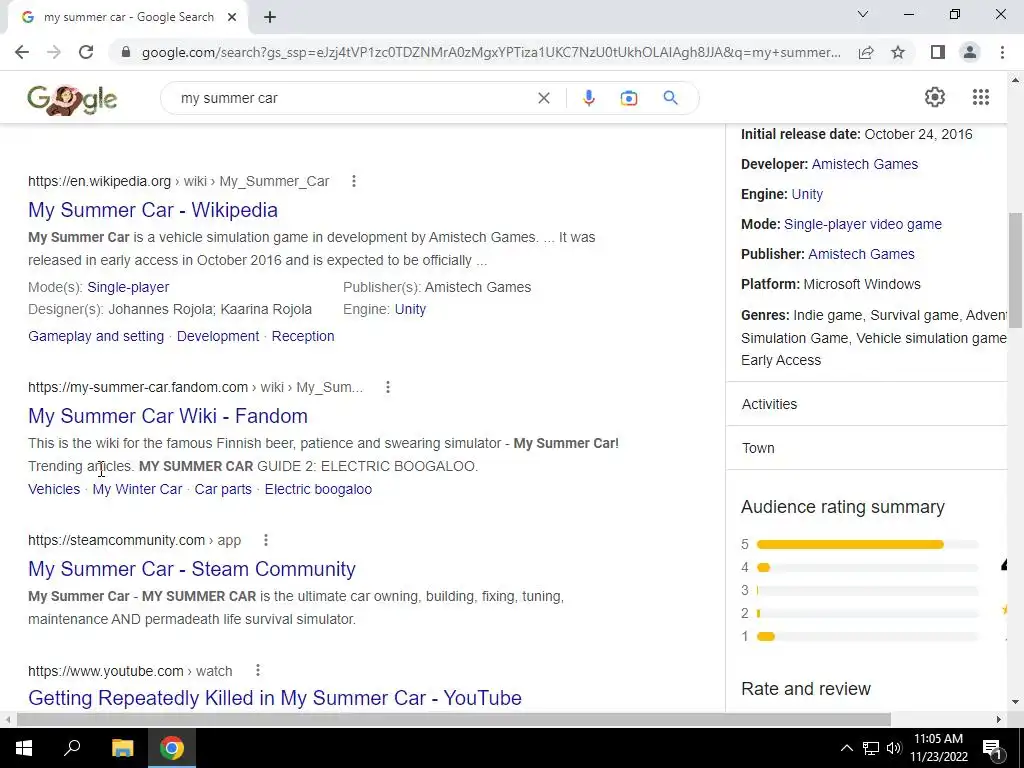Open the 'Car parts' sitelink
Viewport: 1024px width, 768px height.
pos(223,489)
